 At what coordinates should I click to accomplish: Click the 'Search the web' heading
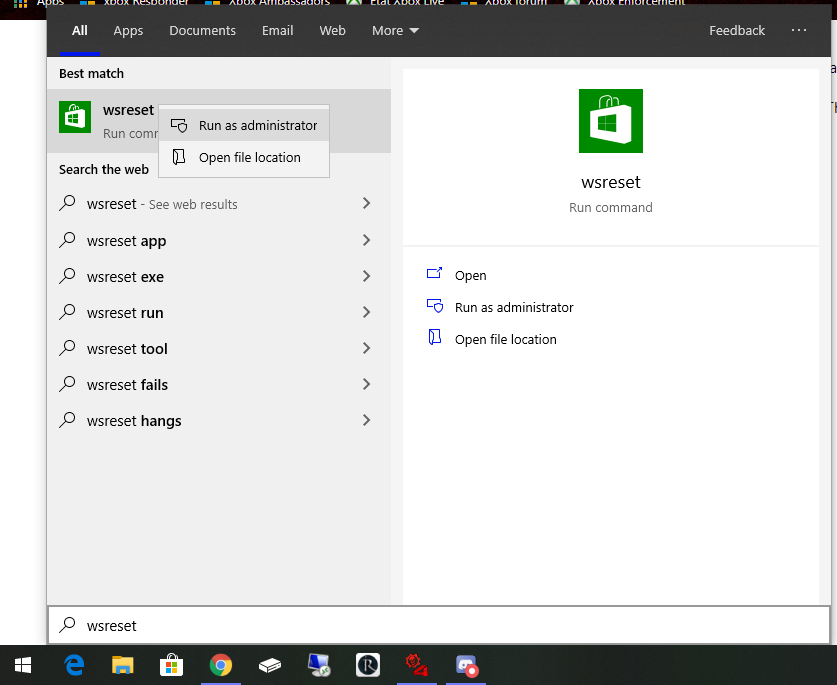[104, 170]
